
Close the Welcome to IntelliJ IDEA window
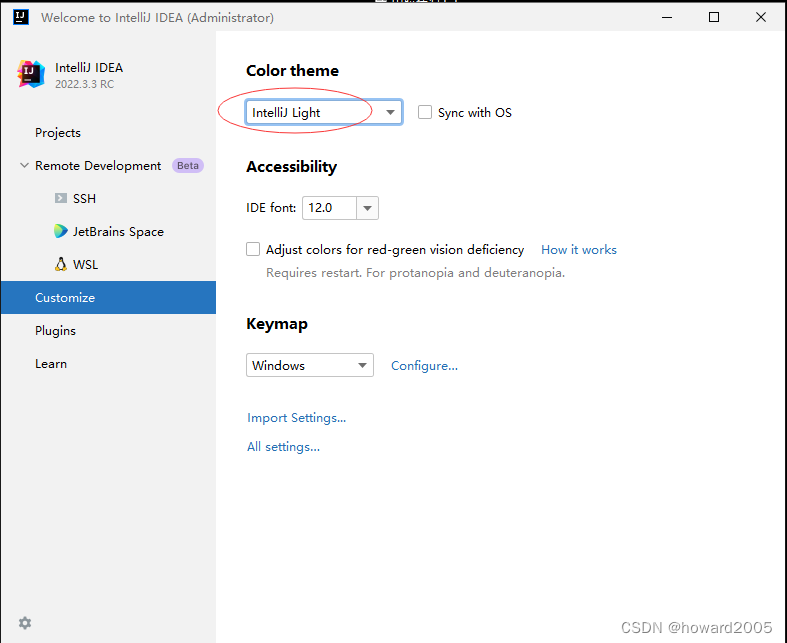(761, 17)
